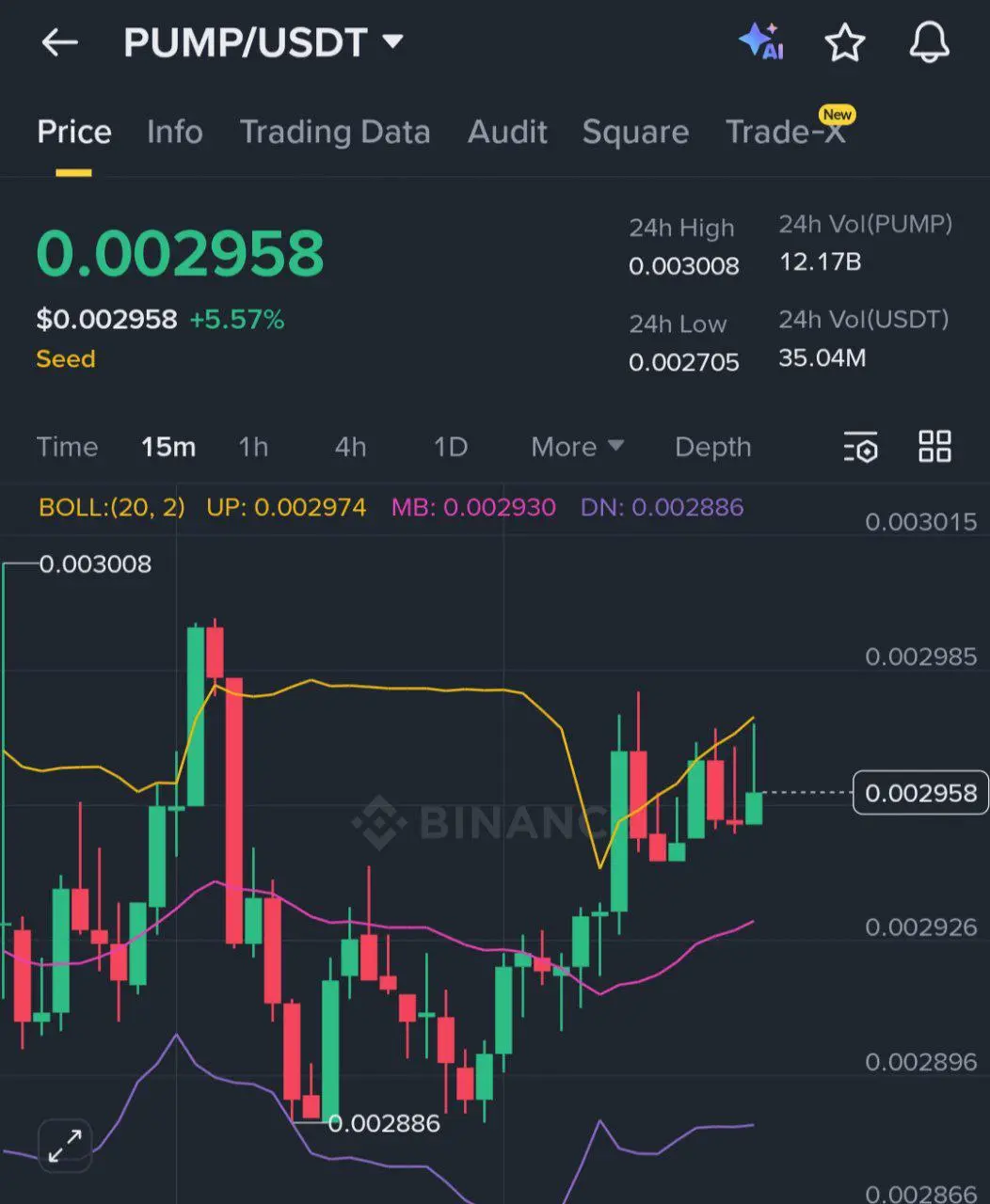Tap the 0.002896 axis price label
Viewport: 990px width, 1204px height.
[x=921, y=1062]
